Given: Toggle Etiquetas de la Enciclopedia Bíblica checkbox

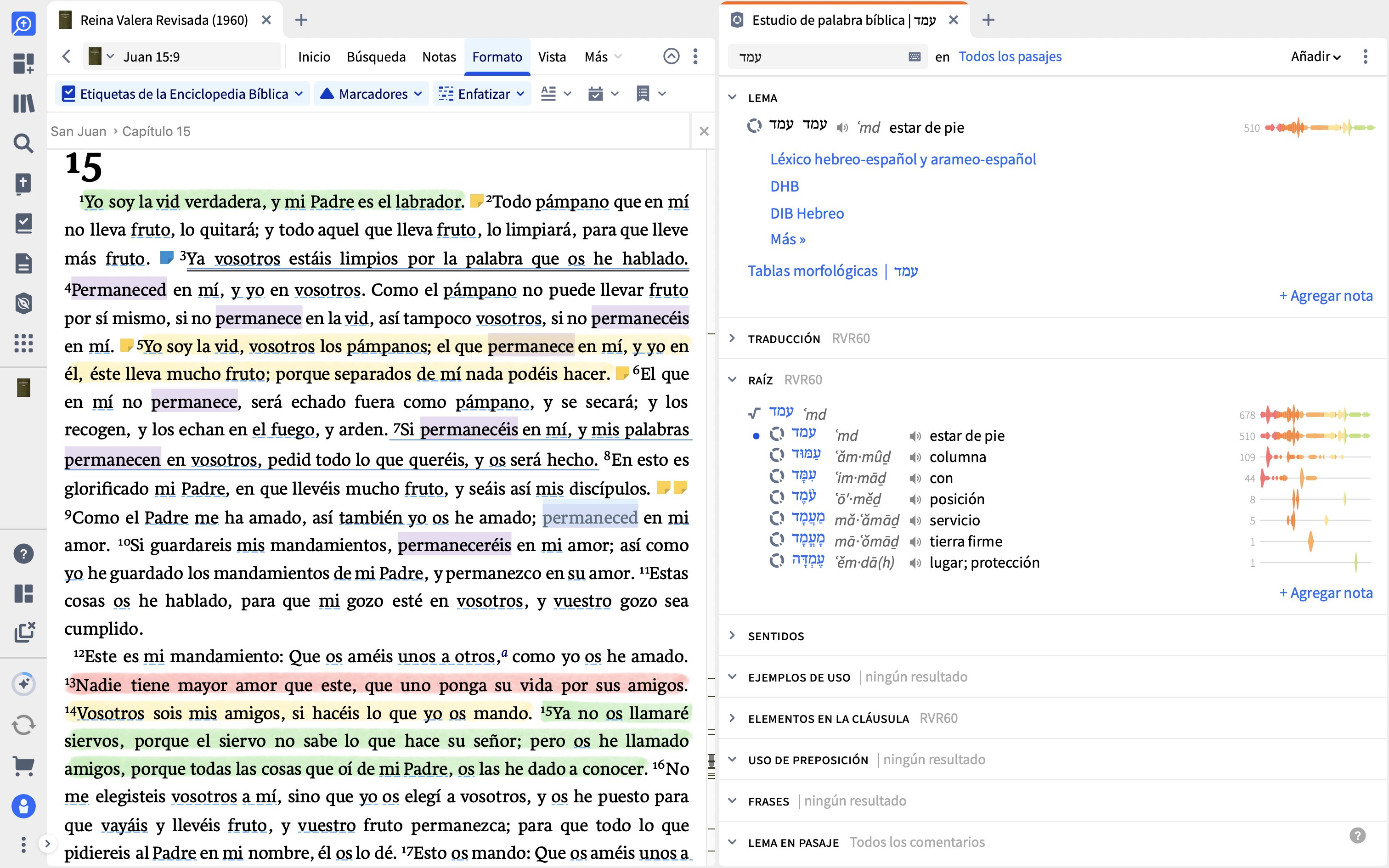Looking at the screenshot, I should pyautogui.click(x=68, y=93).
